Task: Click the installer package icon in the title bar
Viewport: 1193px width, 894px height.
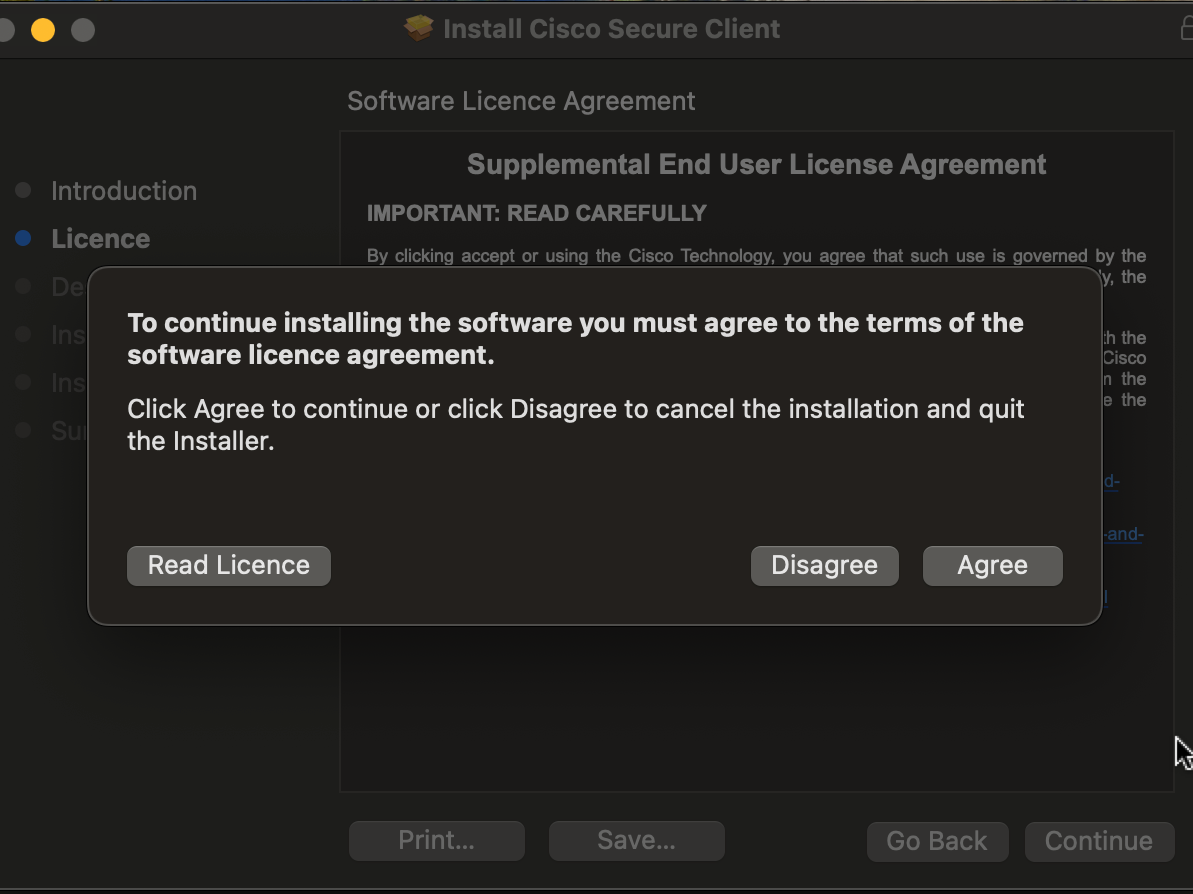Action: 419,29
